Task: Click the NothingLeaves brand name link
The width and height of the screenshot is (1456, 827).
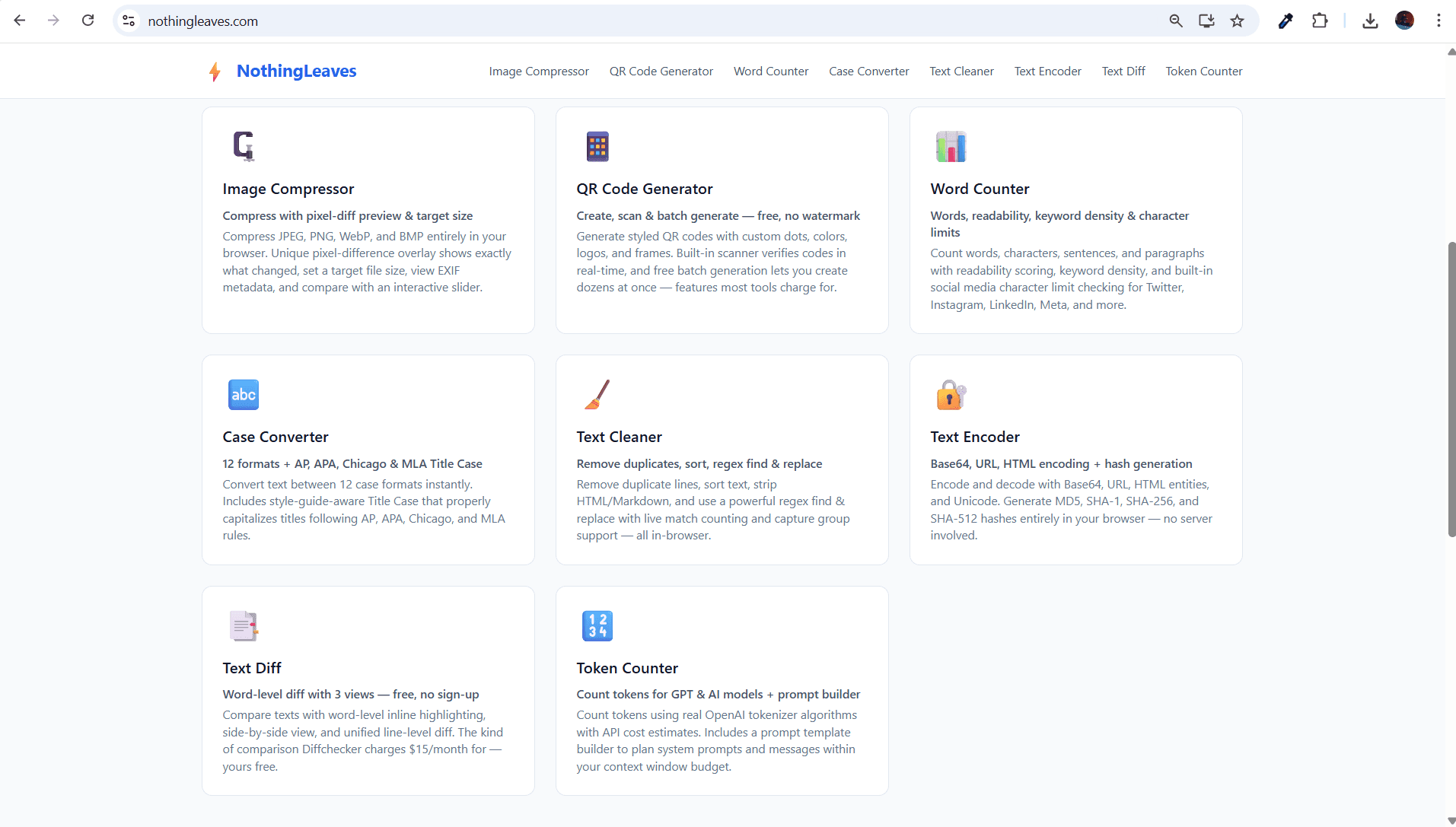Action: (x=296, y=72)
